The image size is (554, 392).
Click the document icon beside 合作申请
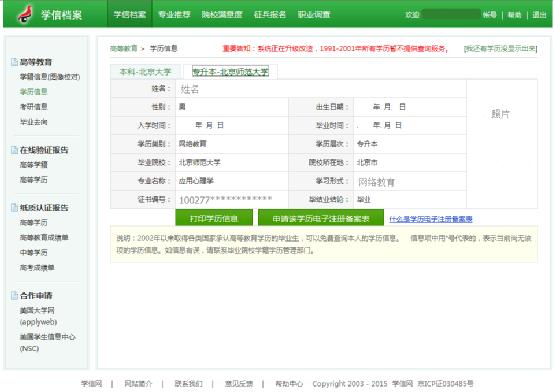pyautogui.click(x=14, y=295)
